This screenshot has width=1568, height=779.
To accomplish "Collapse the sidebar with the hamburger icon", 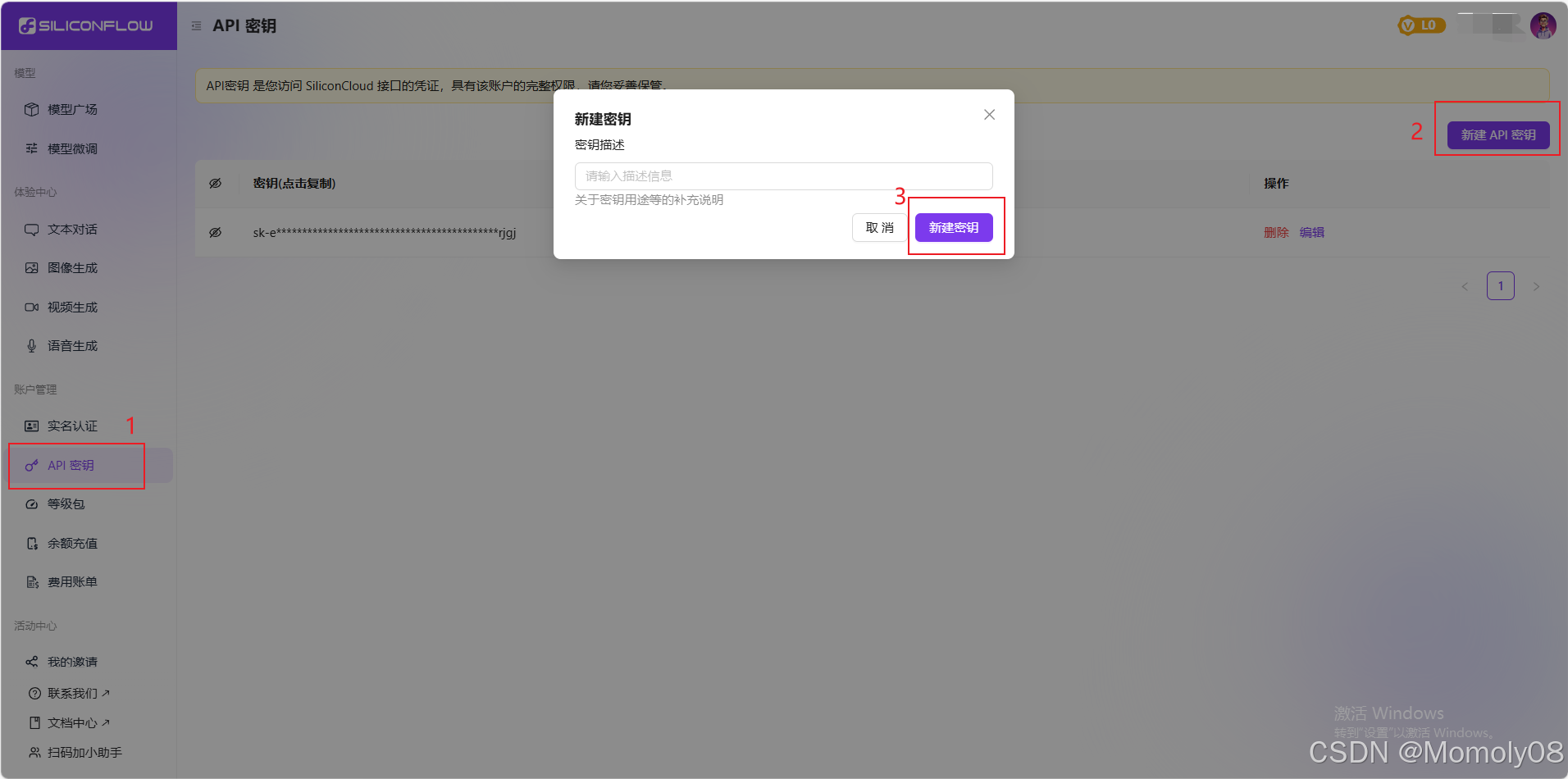I will tap(195, 25).
